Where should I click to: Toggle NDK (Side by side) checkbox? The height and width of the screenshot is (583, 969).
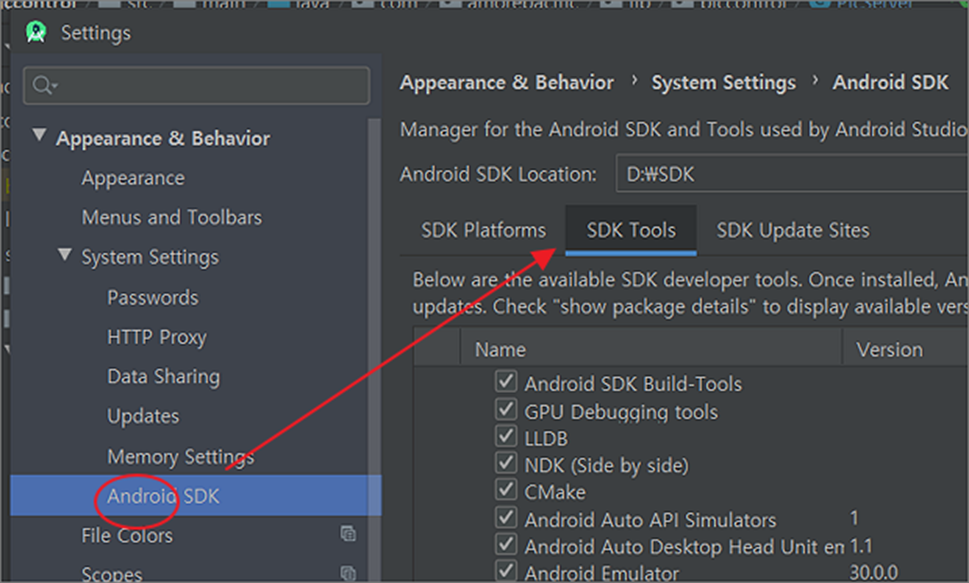[506, 462]
